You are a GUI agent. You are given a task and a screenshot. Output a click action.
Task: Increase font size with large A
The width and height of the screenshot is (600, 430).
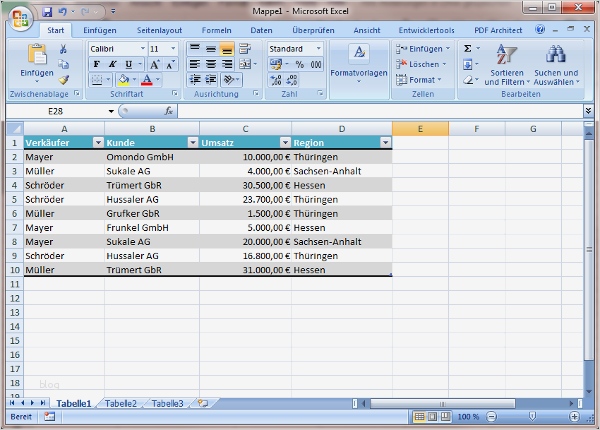(154, 64)
